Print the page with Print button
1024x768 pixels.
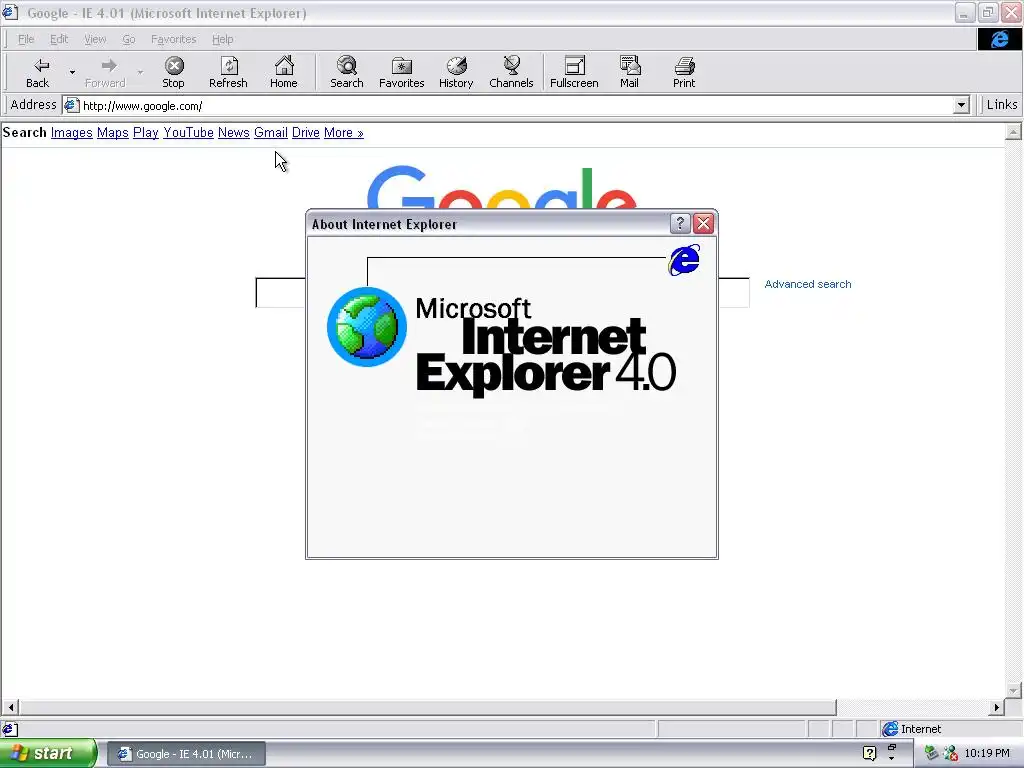point(684,72)
